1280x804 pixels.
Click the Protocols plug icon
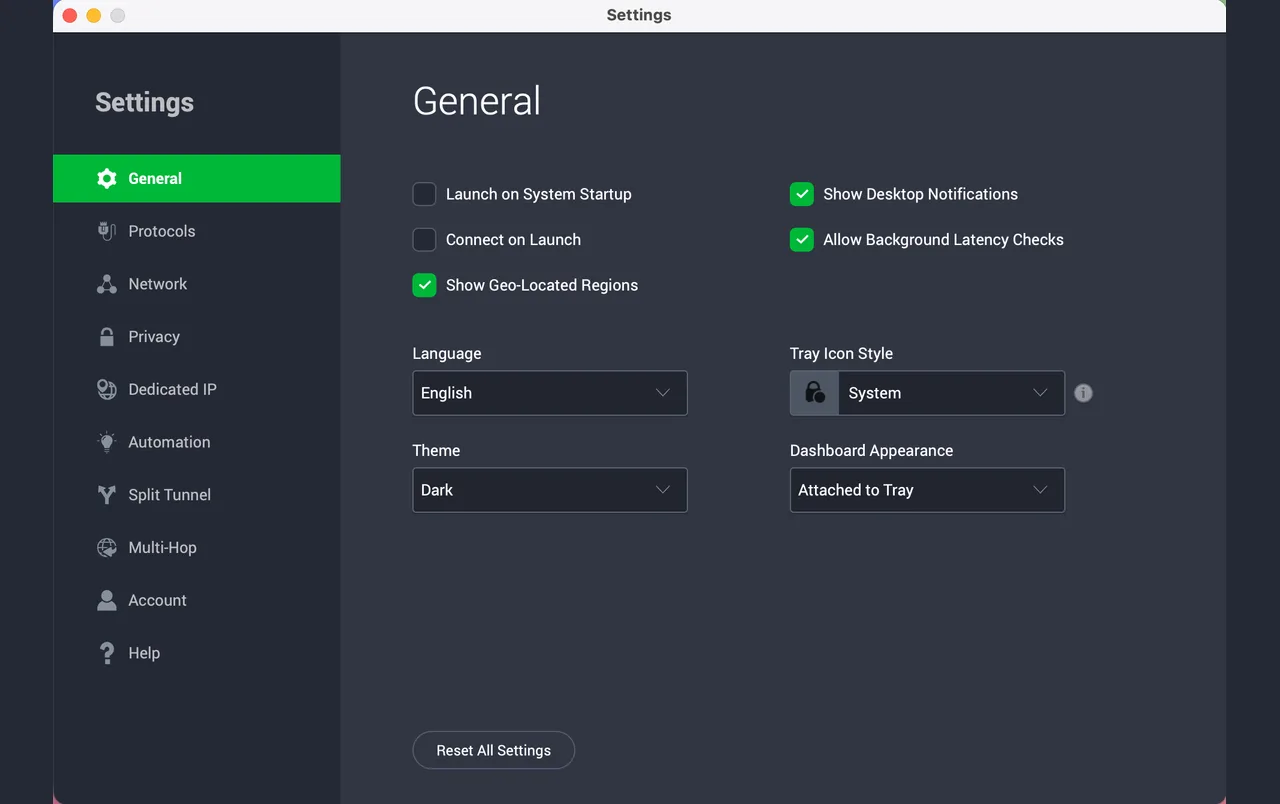[x=107, y=231]
